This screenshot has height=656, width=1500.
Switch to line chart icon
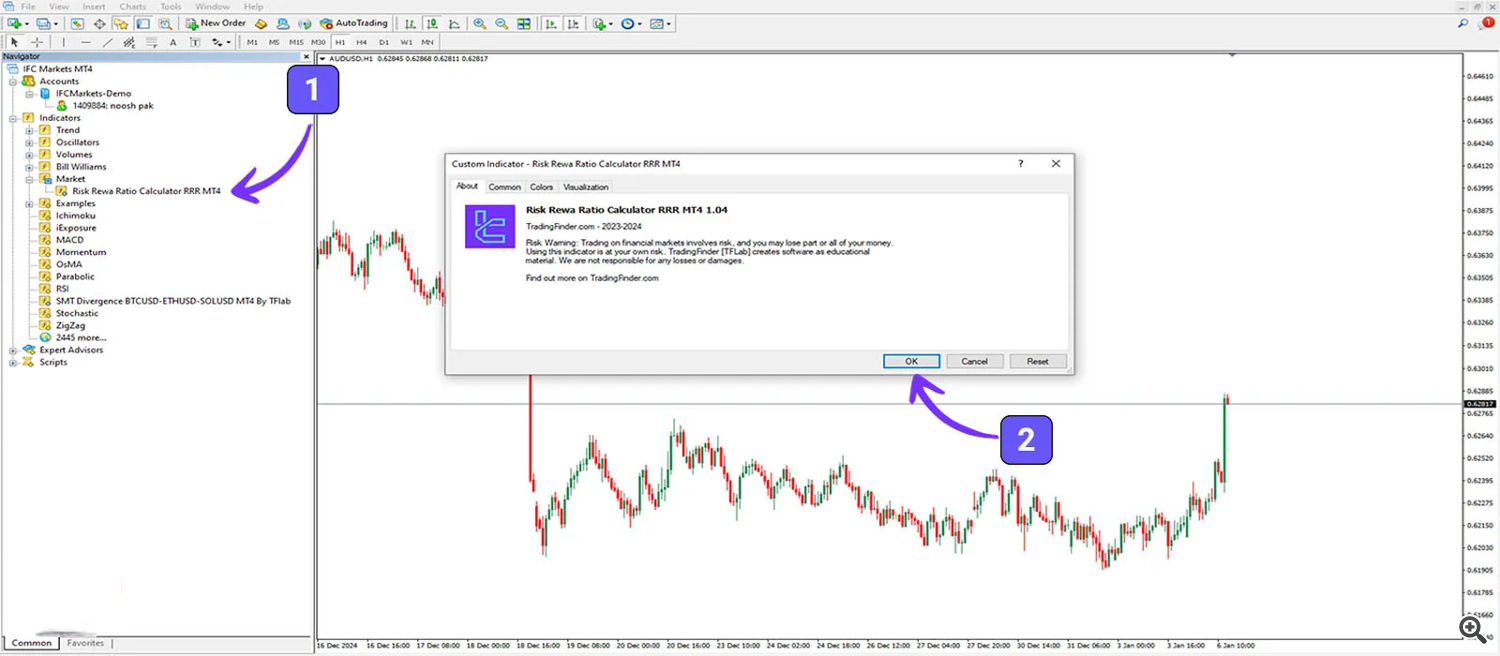[454, 23]
